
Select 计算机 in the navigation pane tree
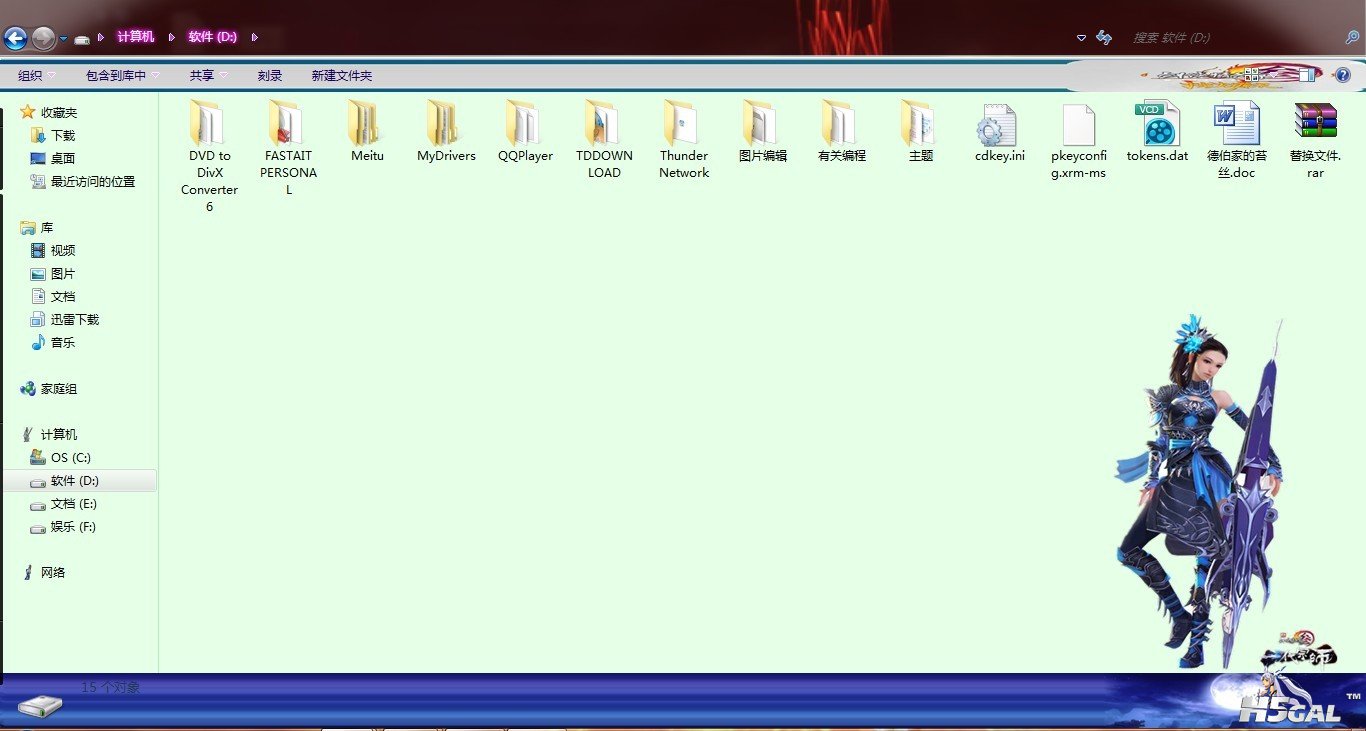click(48, 434)
